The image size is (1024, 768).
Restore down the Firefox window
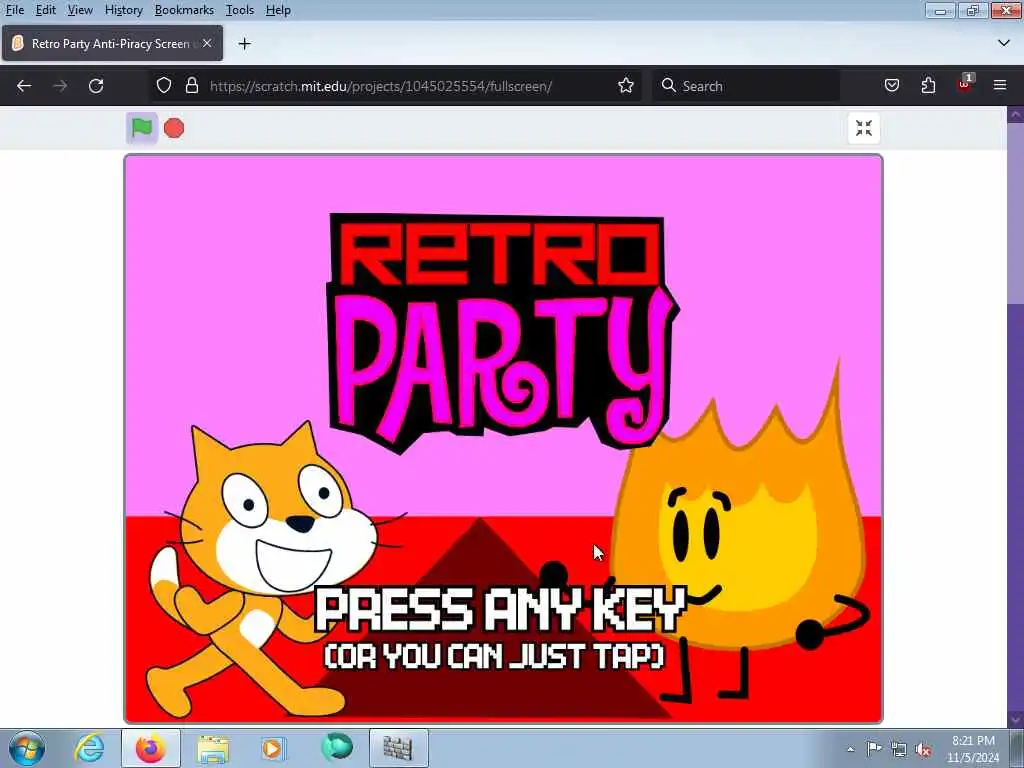tap(972, 10)
